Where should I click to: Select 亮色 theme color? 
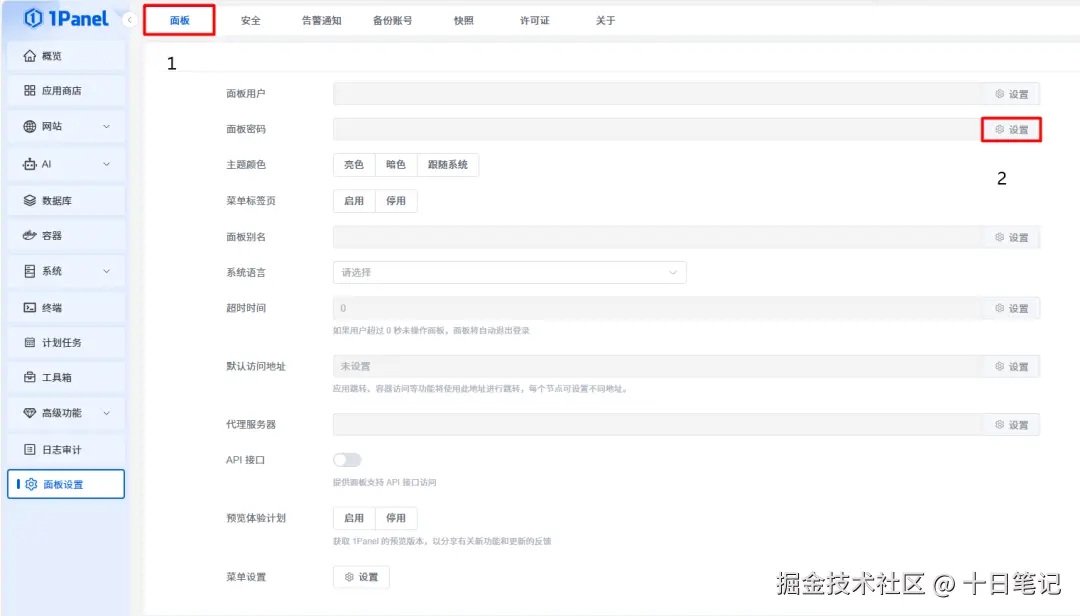click(354, 165)
